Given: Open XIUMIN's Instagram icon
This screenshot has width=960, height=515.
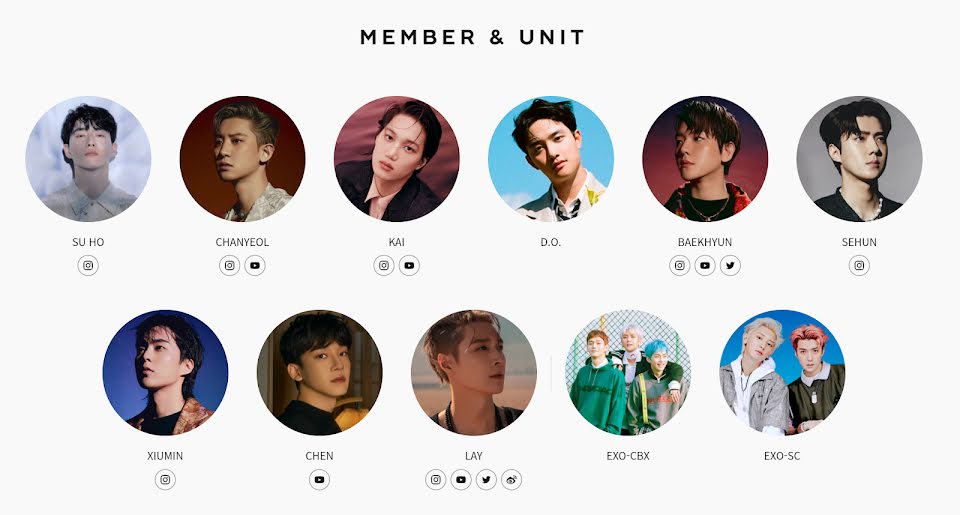Looking at the screenshot, I should [165, 479].
